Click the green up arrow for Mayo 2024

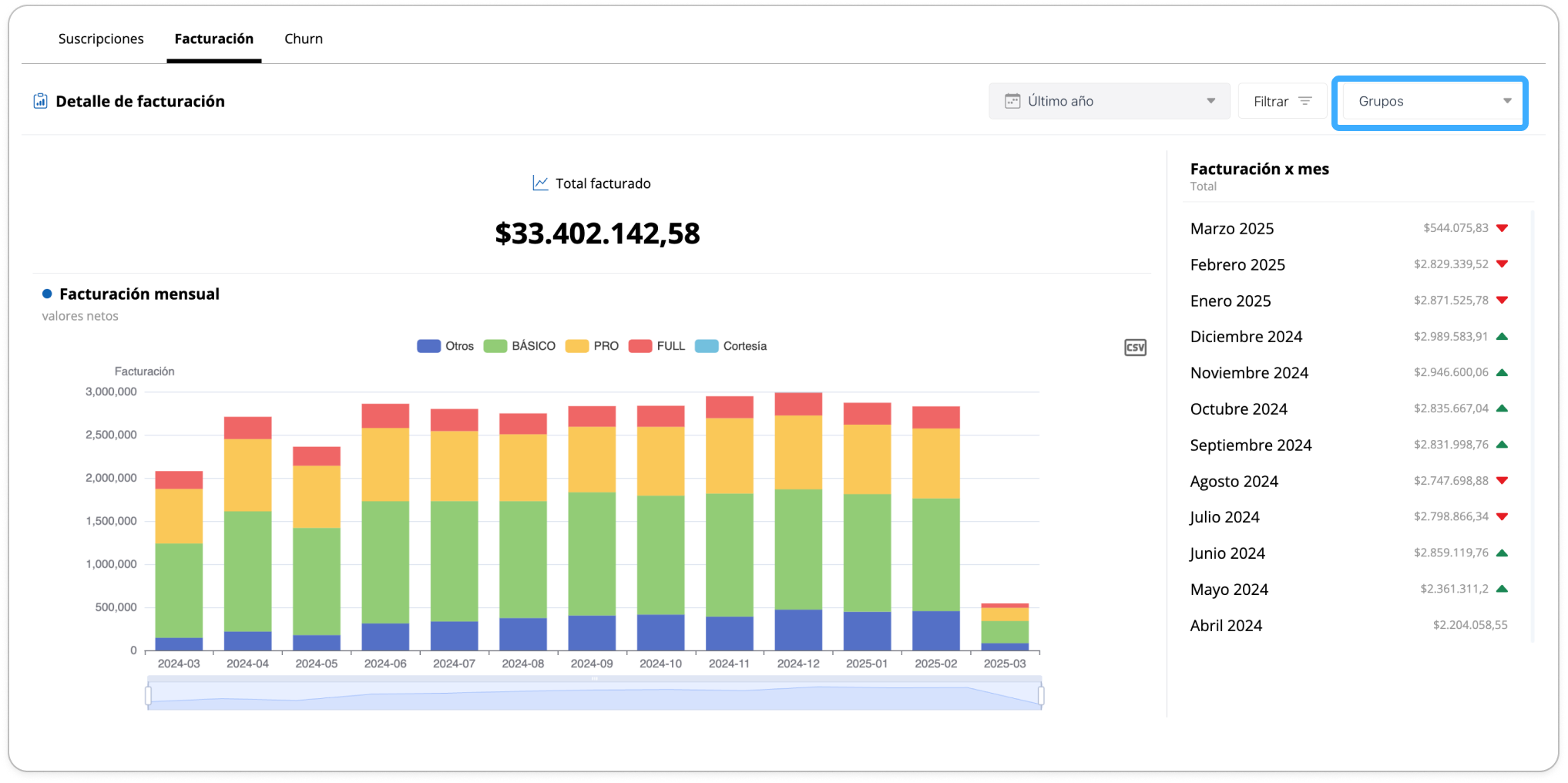point(1502,589)
